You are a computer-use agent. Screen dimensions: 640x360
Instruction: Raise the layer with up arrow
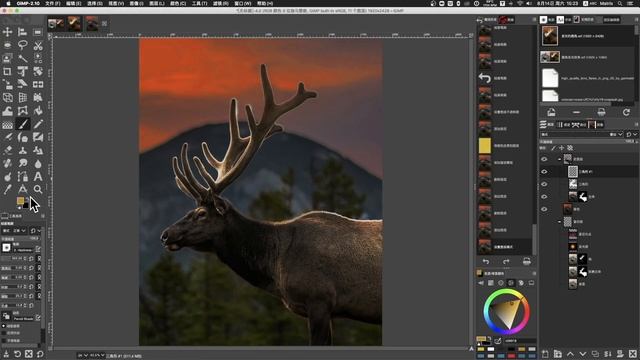click(x=570, y=354)
